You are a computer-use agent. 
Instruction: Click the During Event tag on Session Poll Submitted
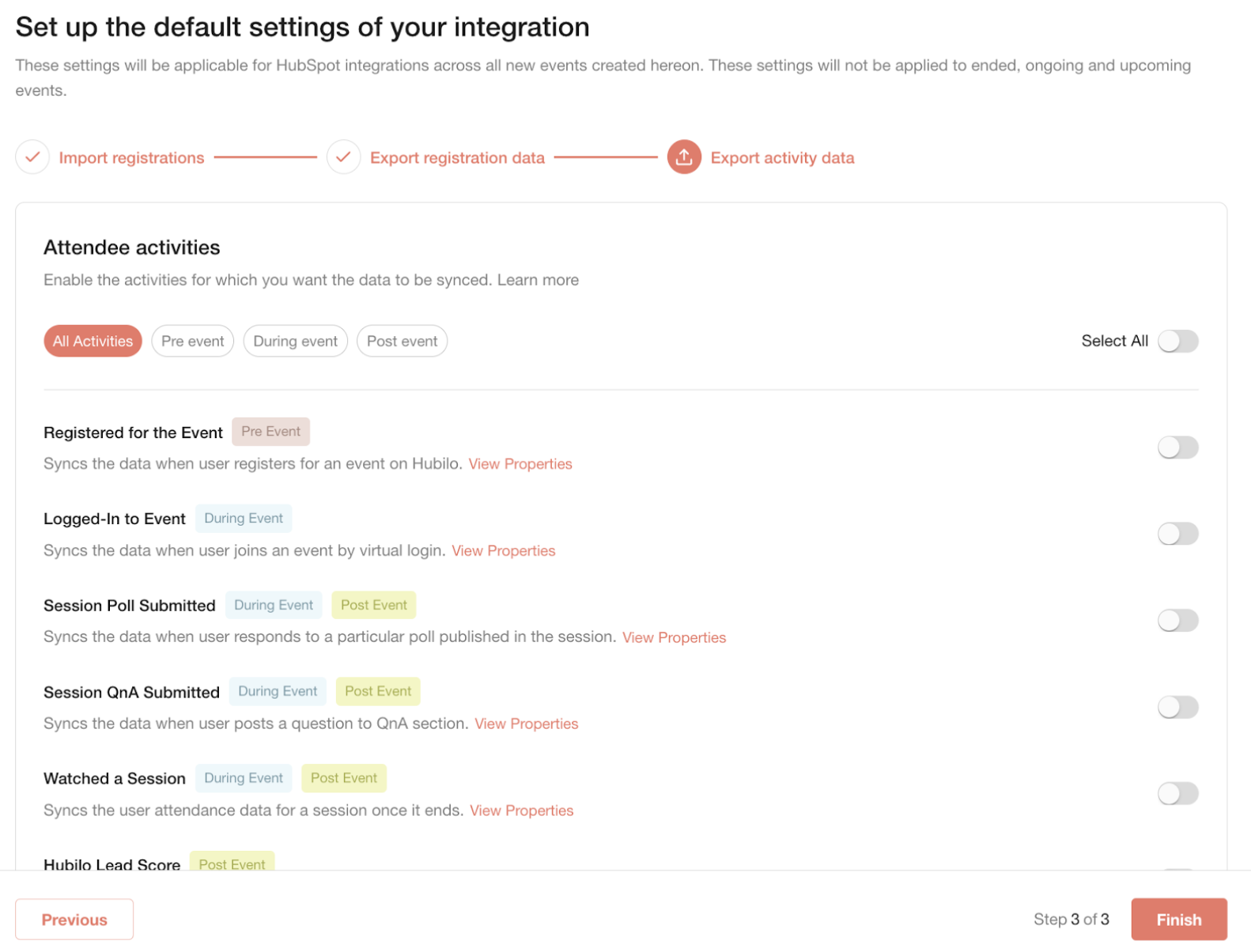pyautogui.click(x=274, y=606)
